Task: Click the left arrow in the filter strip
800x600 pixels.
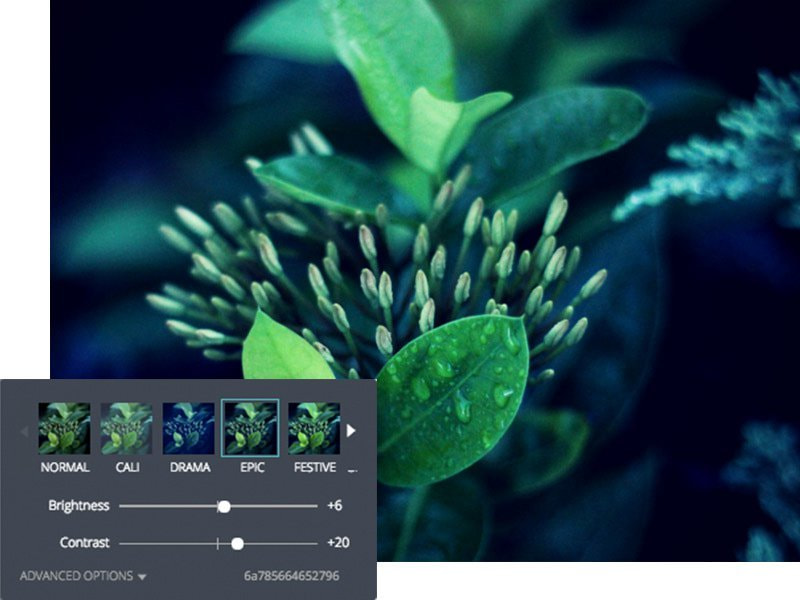Action: coord(22,432)
